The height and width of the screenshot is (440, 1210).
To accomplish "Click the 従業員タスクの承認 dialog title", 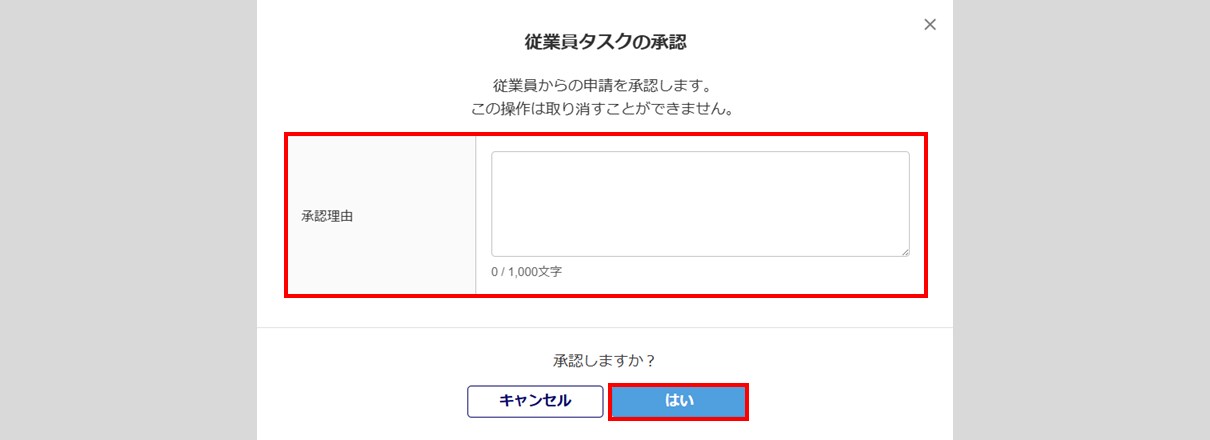I will click(x=605, y=42).
